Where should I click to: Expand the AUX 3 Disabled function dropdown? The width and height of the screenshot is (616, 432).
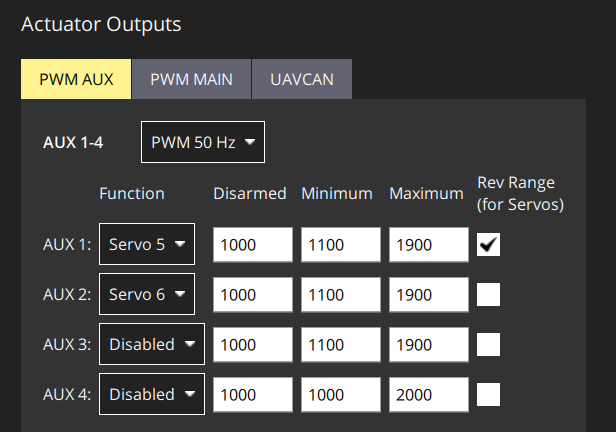tap(152, 344)
